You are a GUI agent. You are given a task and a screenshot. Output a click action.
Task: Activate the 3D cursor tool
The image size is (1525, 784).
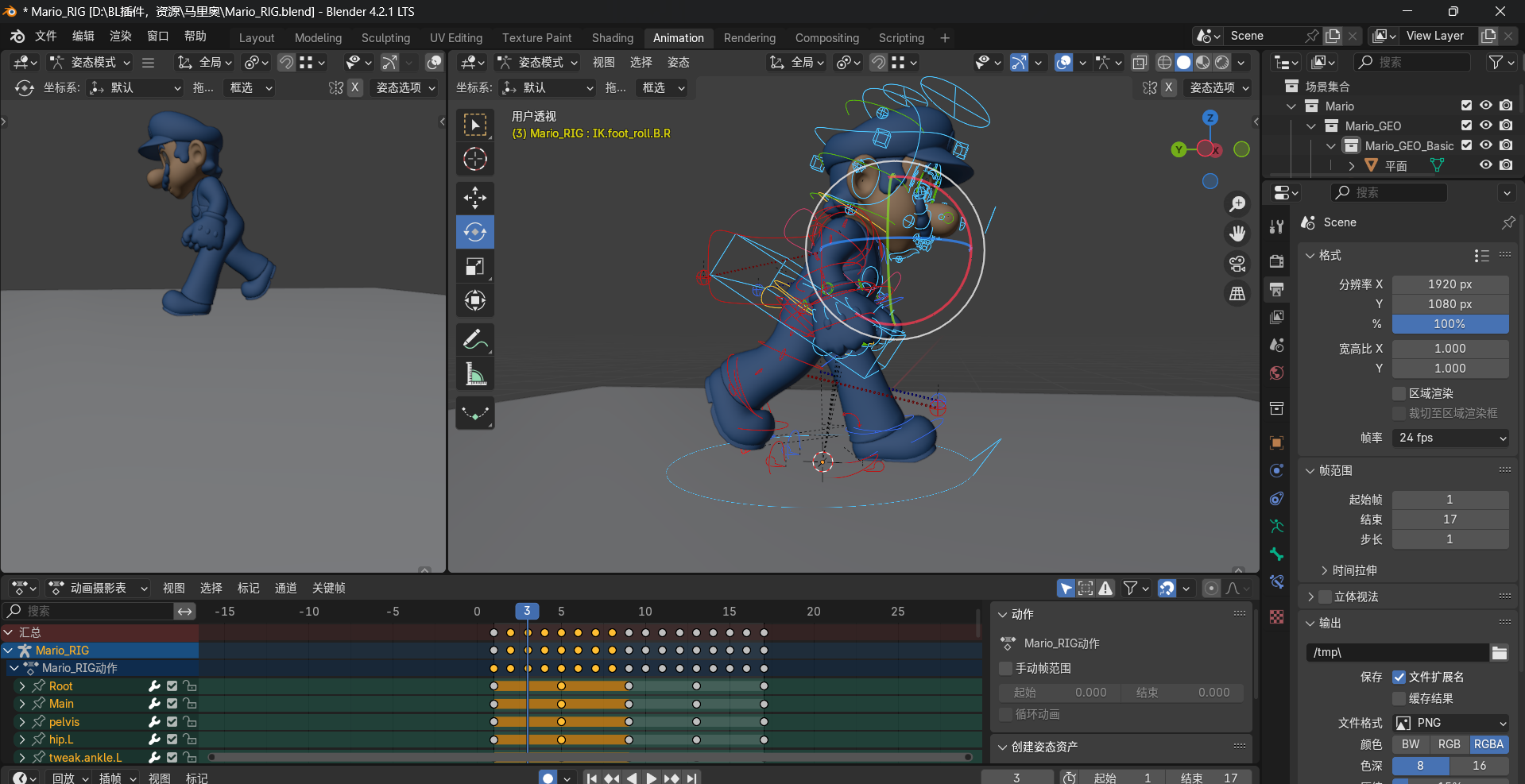click(475, 159)
